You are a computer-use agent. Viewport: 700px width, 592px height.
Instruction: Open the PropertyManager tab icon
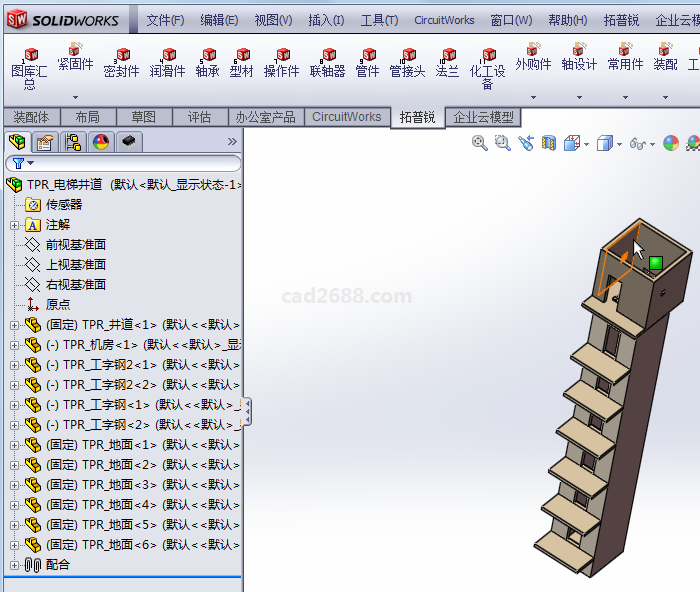pos(45,142)
